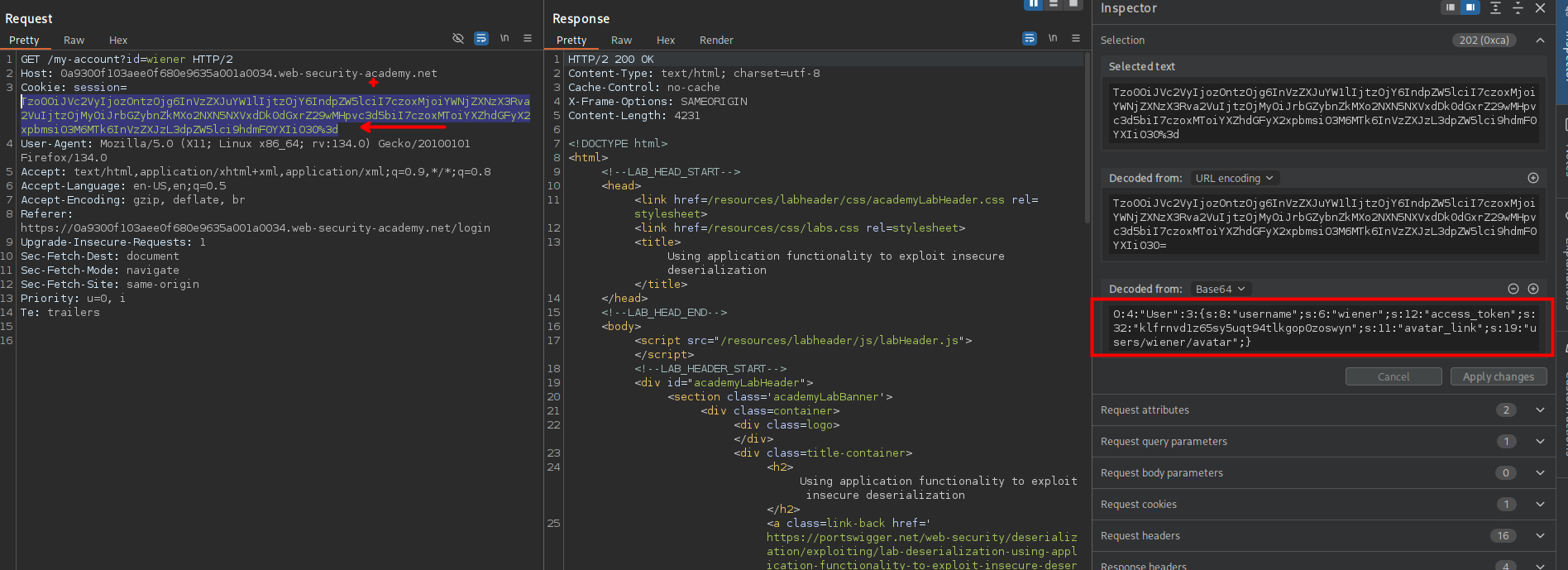1568x570 pixels.
Task: Expand all Inspector sections
Action: [1495, 7]
